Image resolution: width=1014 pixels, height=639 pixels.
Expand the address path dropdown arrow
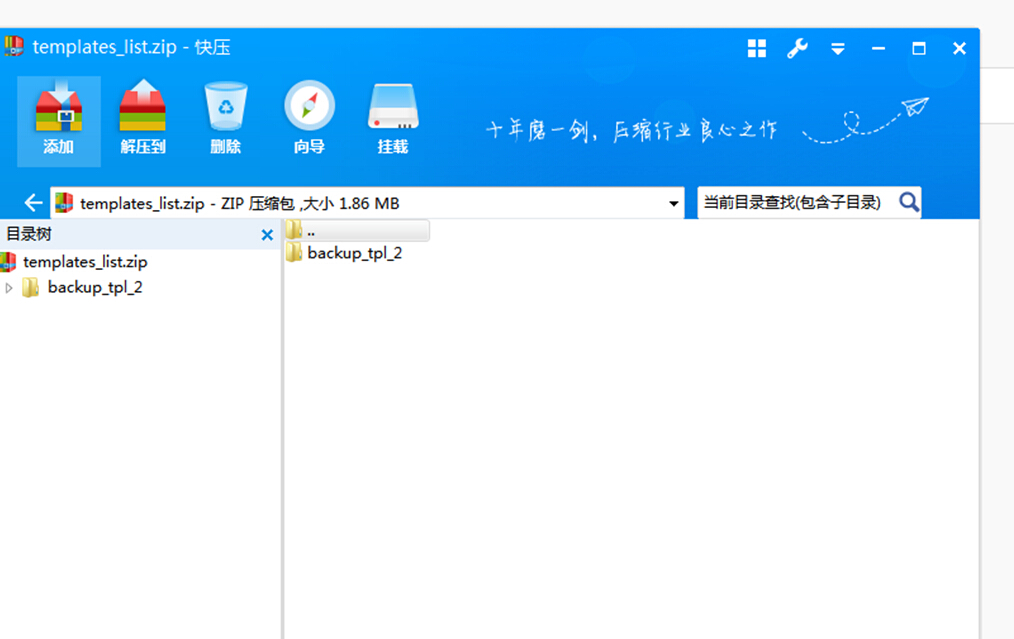pos(673,204)
